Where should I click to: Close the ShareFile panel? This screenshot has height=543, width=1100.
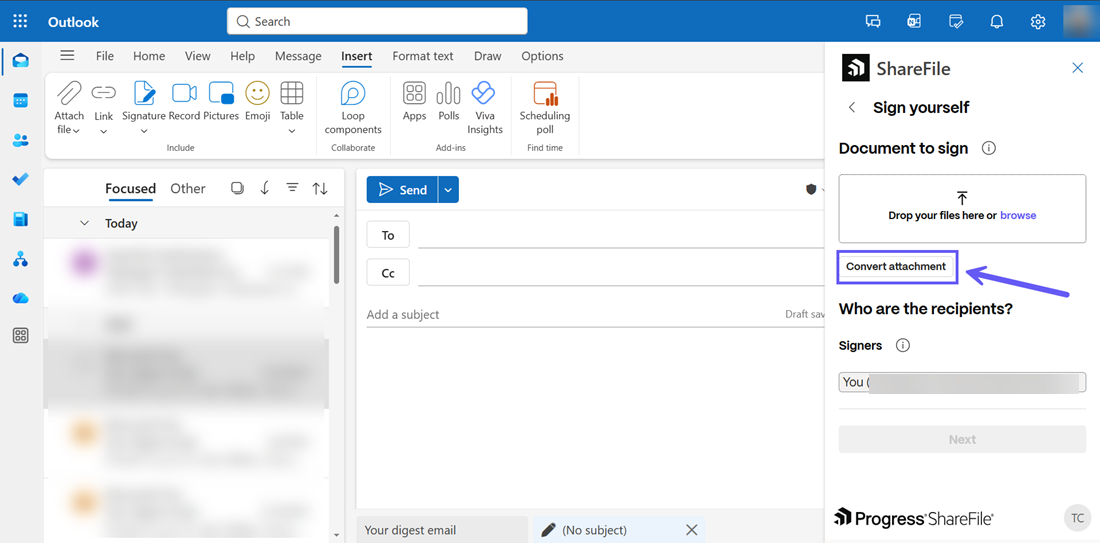pyautogui.click(x=1078, y=67)
